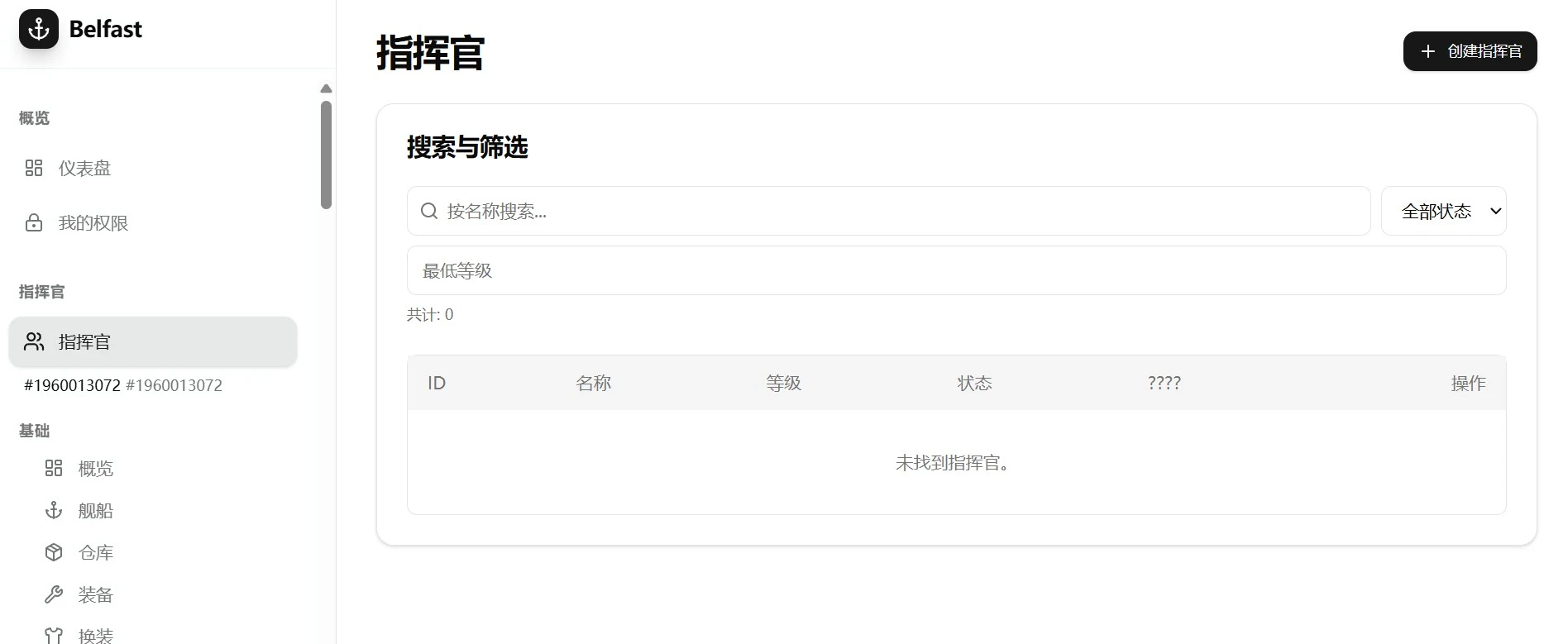This screenshot has height=644, width=1568.
Task: Click the grid icon beside 概览 under 基础
Action: pos(54,469)
